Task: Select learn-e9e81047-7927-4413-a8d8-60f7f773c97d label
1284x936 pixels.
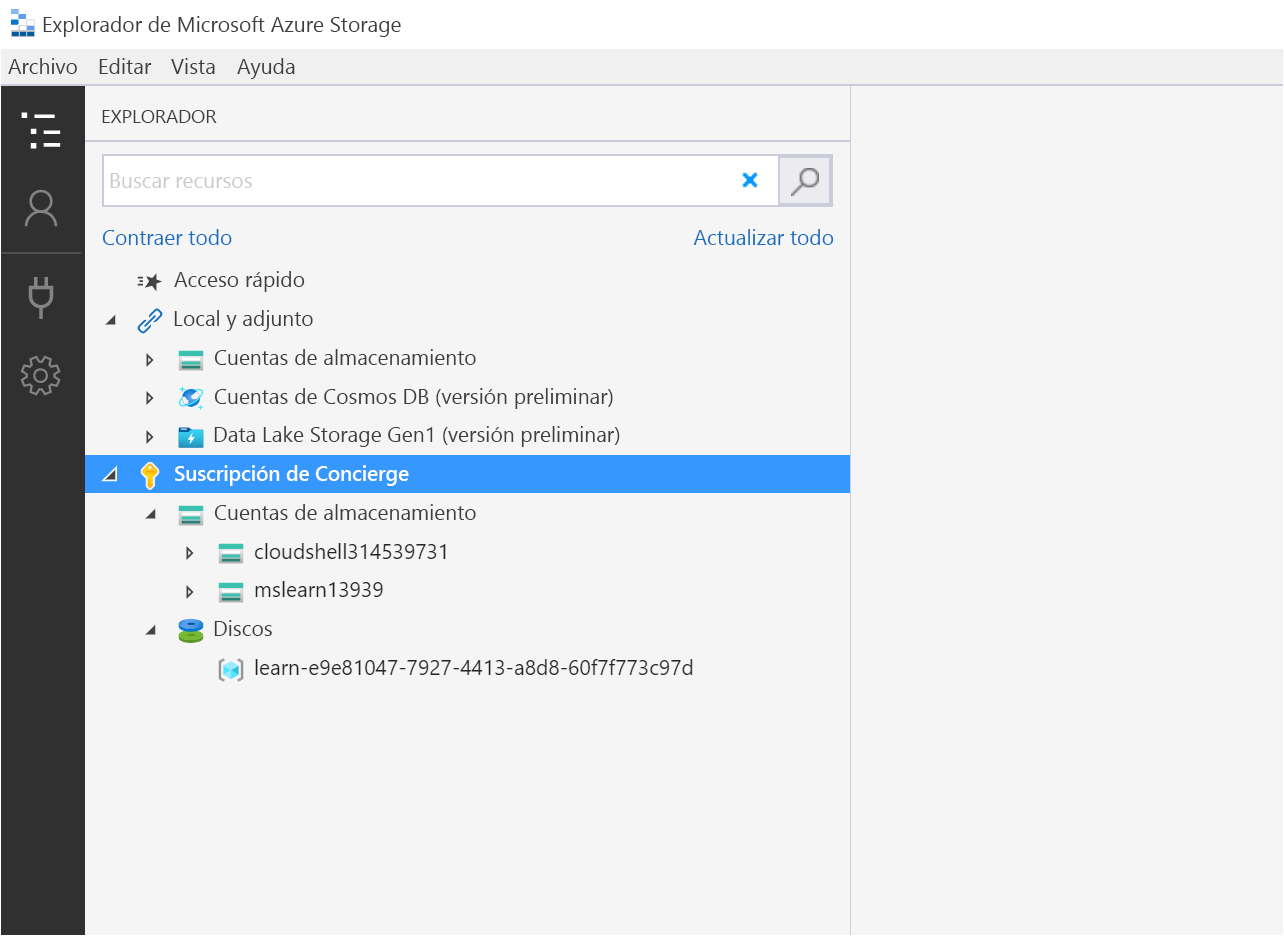Action: tap(474, 668)
